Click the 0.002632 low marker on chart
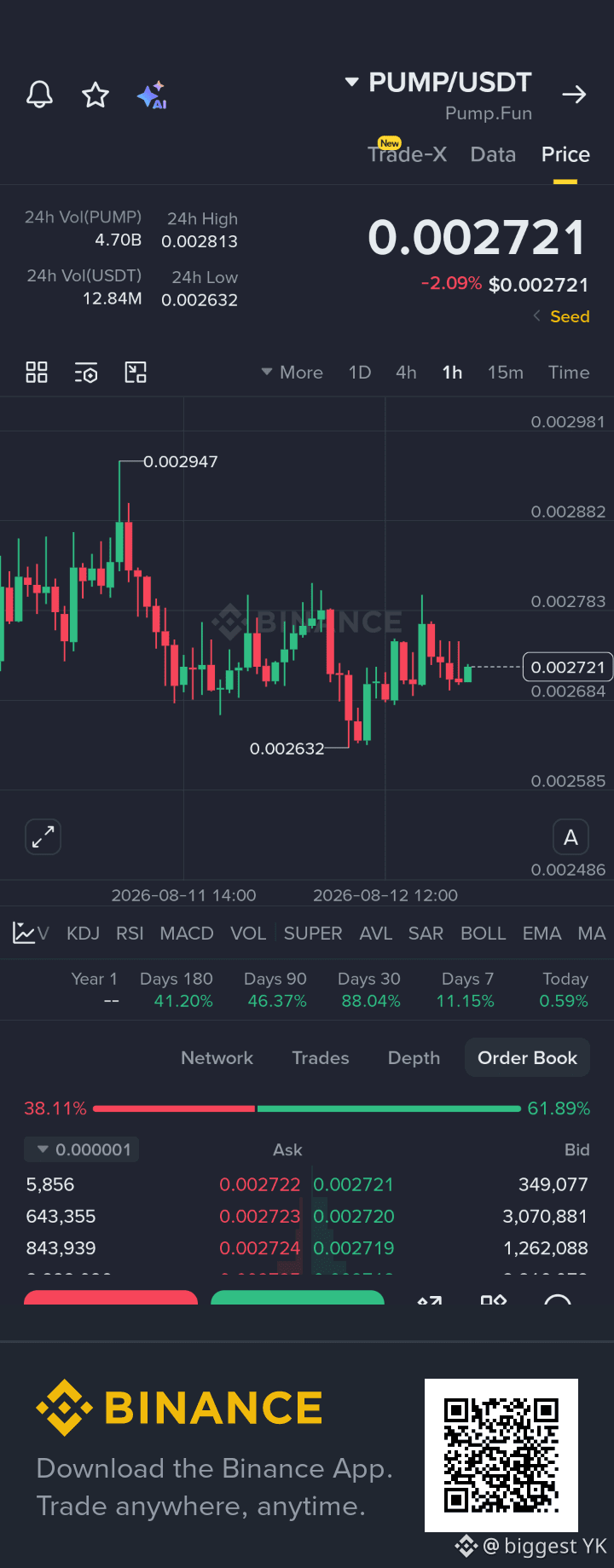 [x=287, y=749]
